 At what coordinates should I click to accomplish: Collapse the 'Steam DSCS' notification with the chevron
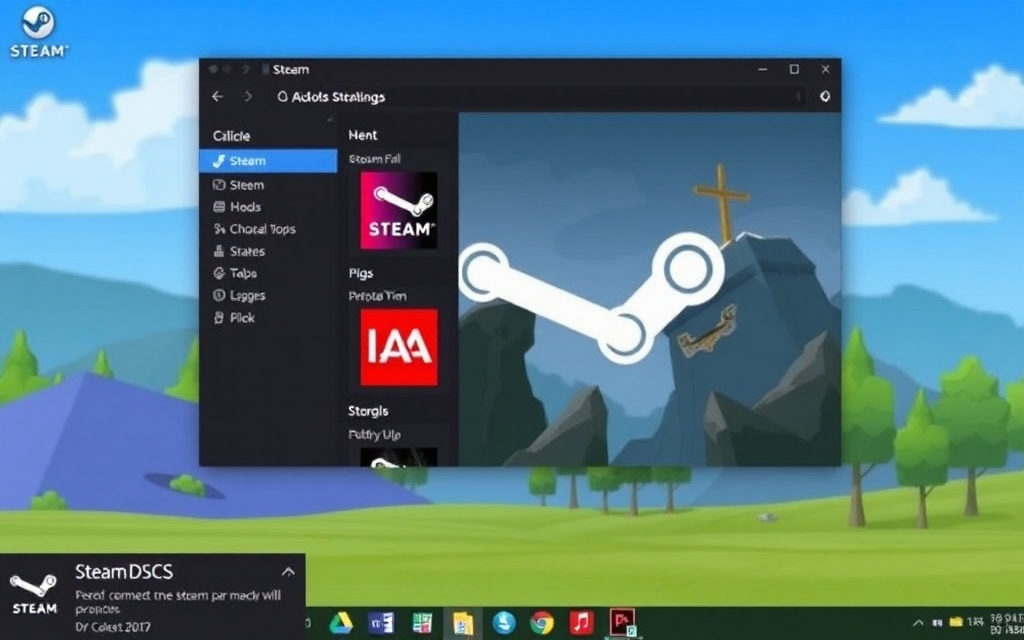pyautogui.click(x=288, y=572)
